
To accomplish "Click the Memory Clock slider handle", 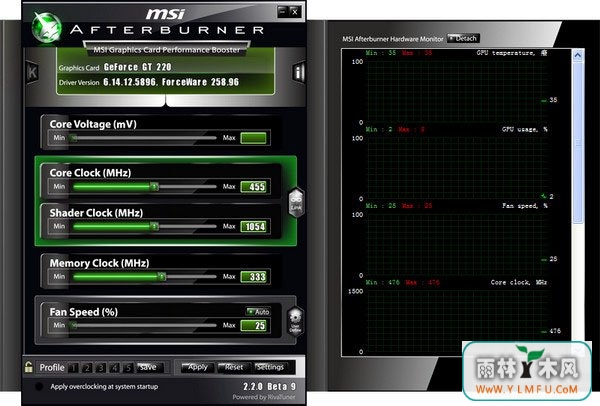I will 162,276.
